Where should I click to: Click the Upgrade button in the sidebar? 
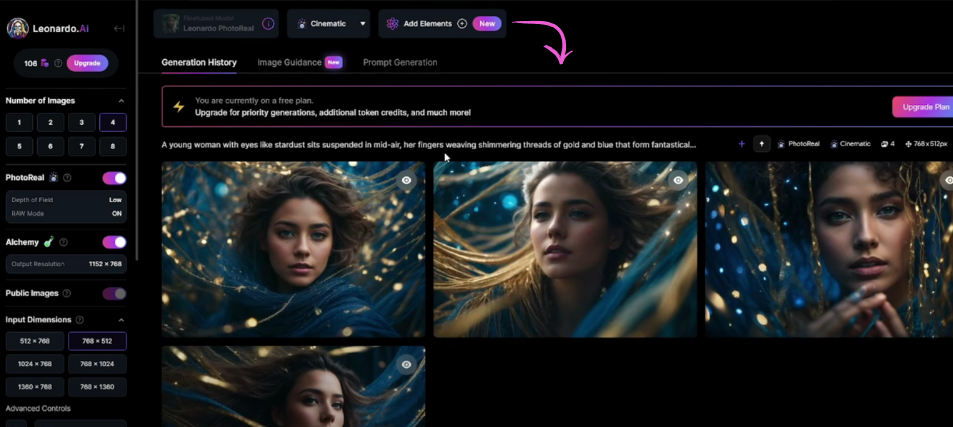88,63
